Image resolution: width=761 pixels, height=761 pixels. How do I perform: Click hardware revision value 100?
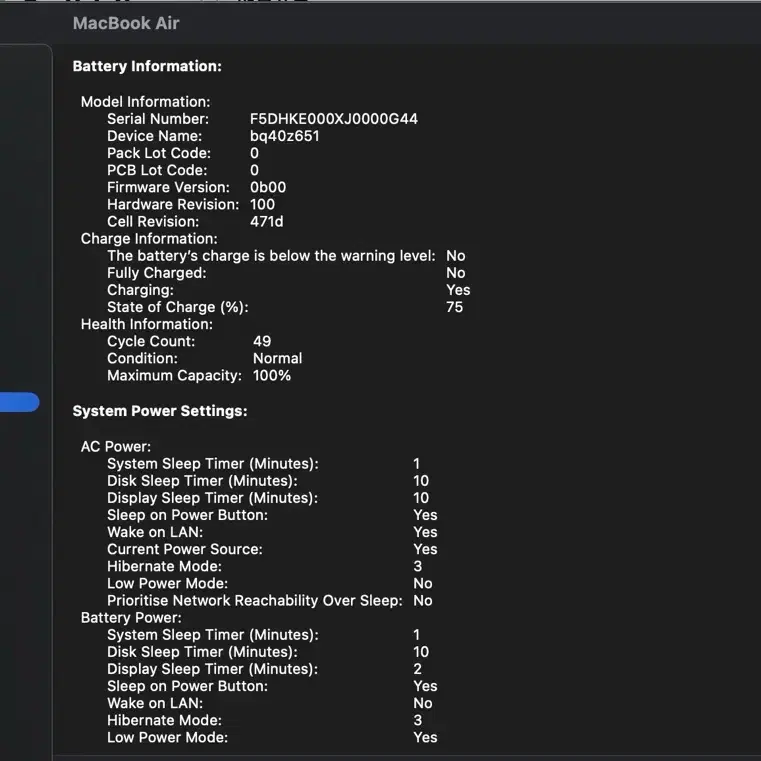[263, 204]
